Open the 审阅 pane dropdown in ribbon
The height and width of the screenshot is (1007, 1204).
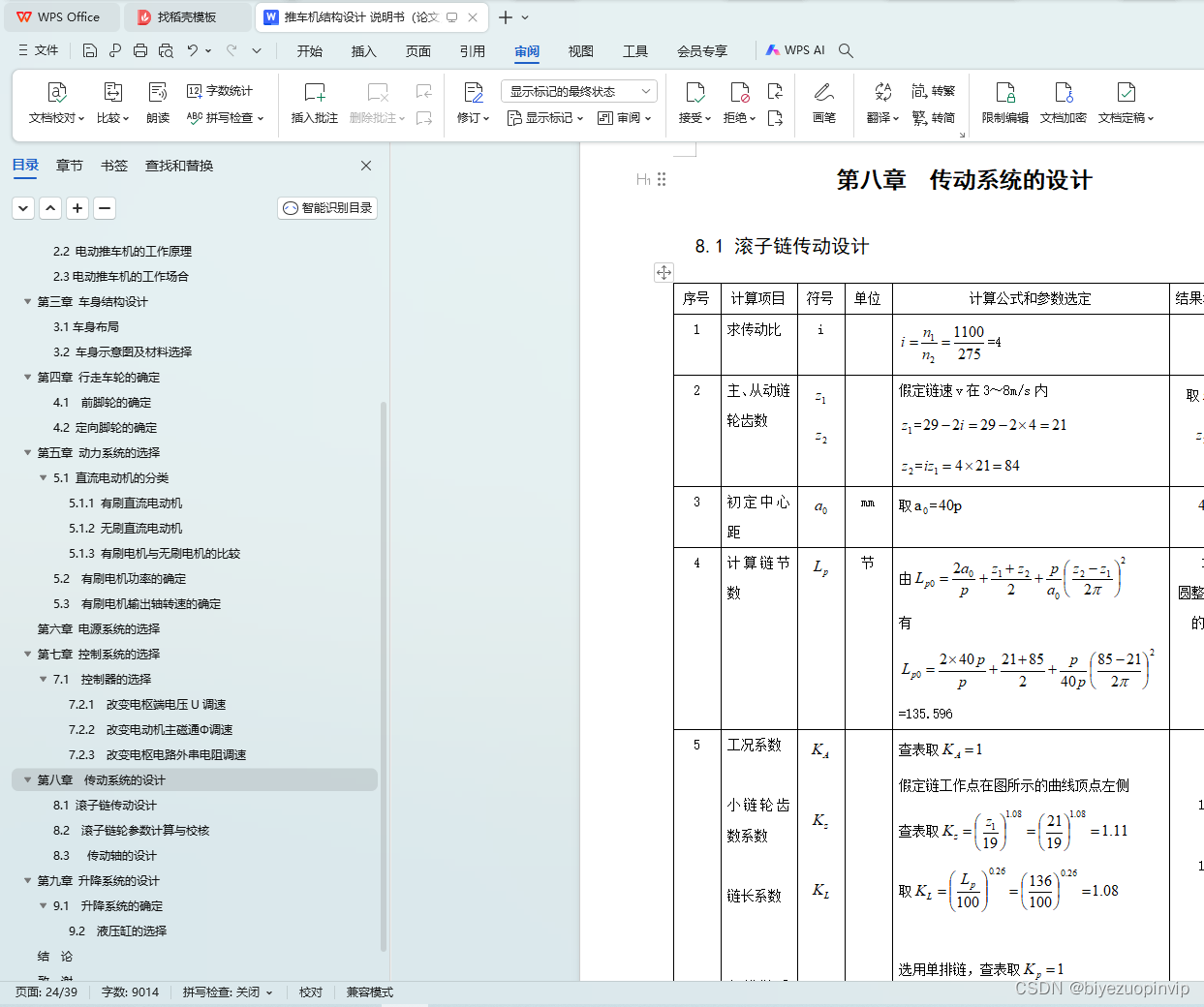[625, 118]
